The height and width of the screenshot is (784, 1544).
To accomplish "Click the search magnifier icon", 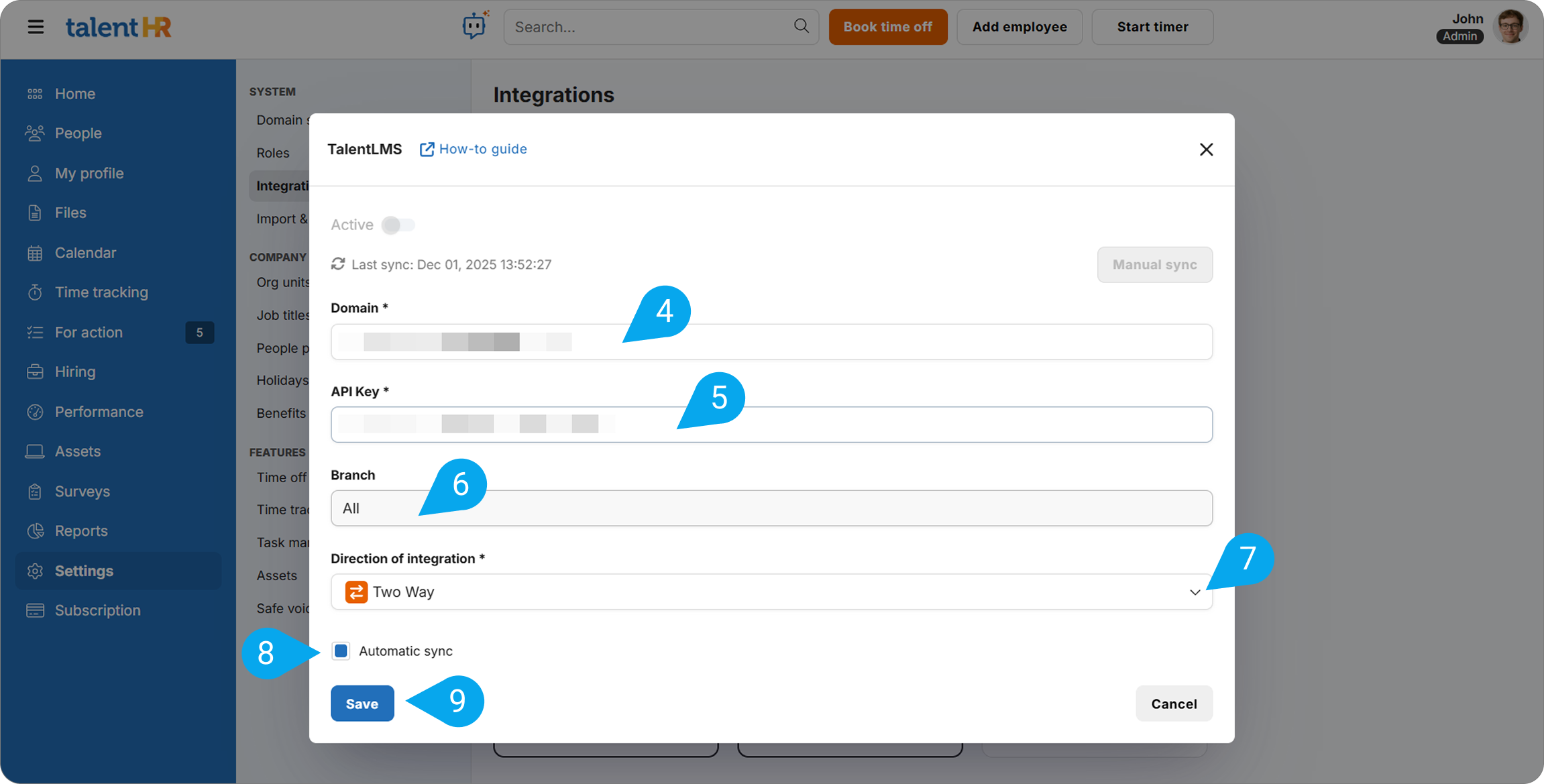I will coord(801,26).
